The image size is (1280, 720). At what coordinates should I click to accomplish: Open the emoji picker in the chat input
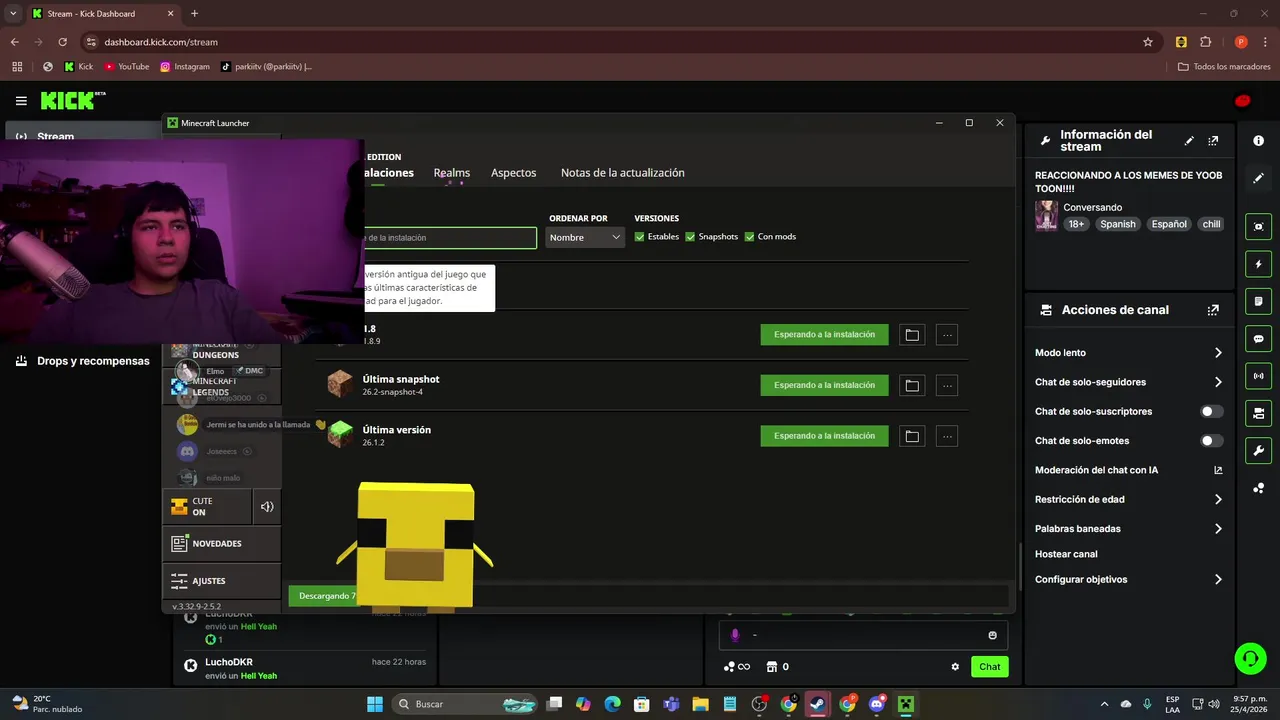click(992, 635)
